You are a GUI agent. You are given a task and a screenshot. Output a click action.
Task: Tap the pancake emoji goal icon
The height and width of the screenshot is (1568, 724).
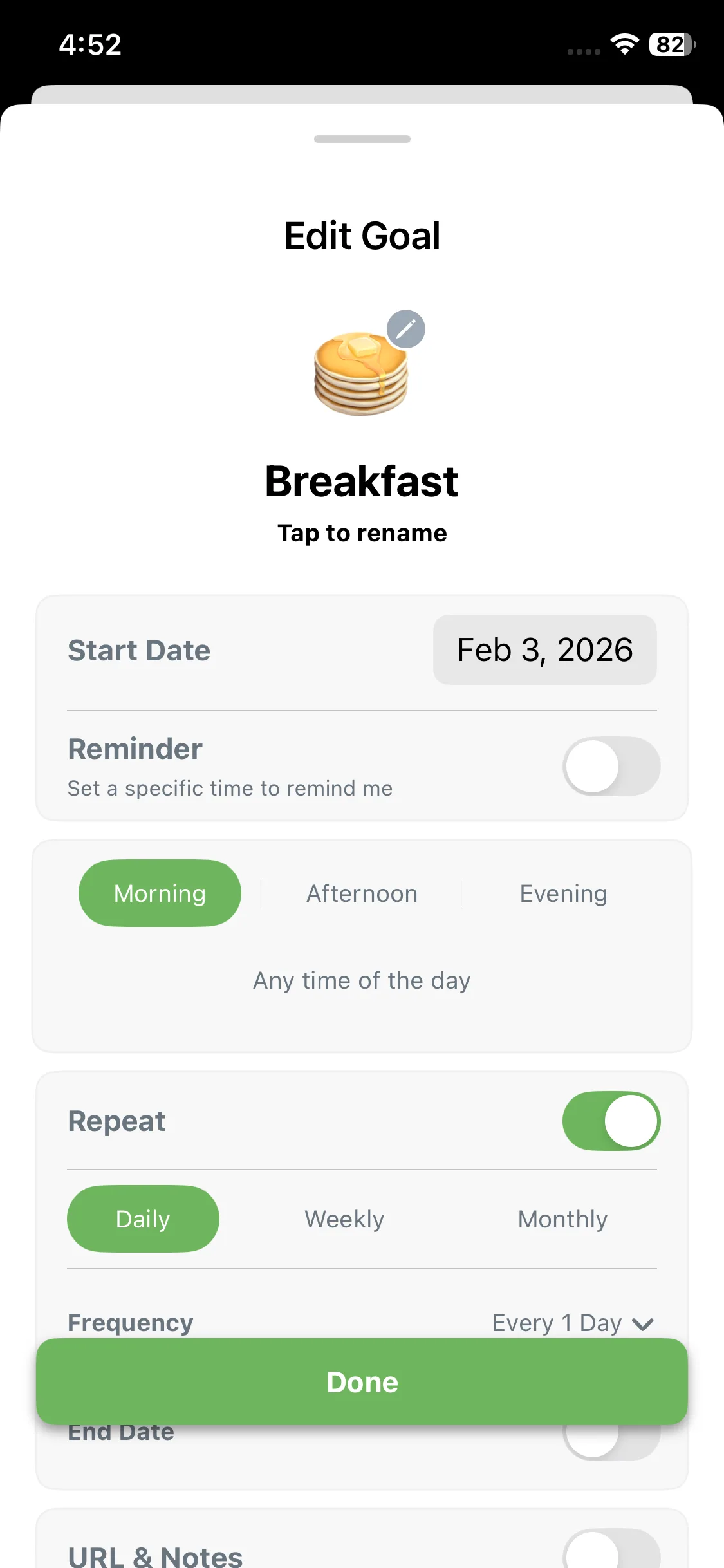(x=361, y=374)
